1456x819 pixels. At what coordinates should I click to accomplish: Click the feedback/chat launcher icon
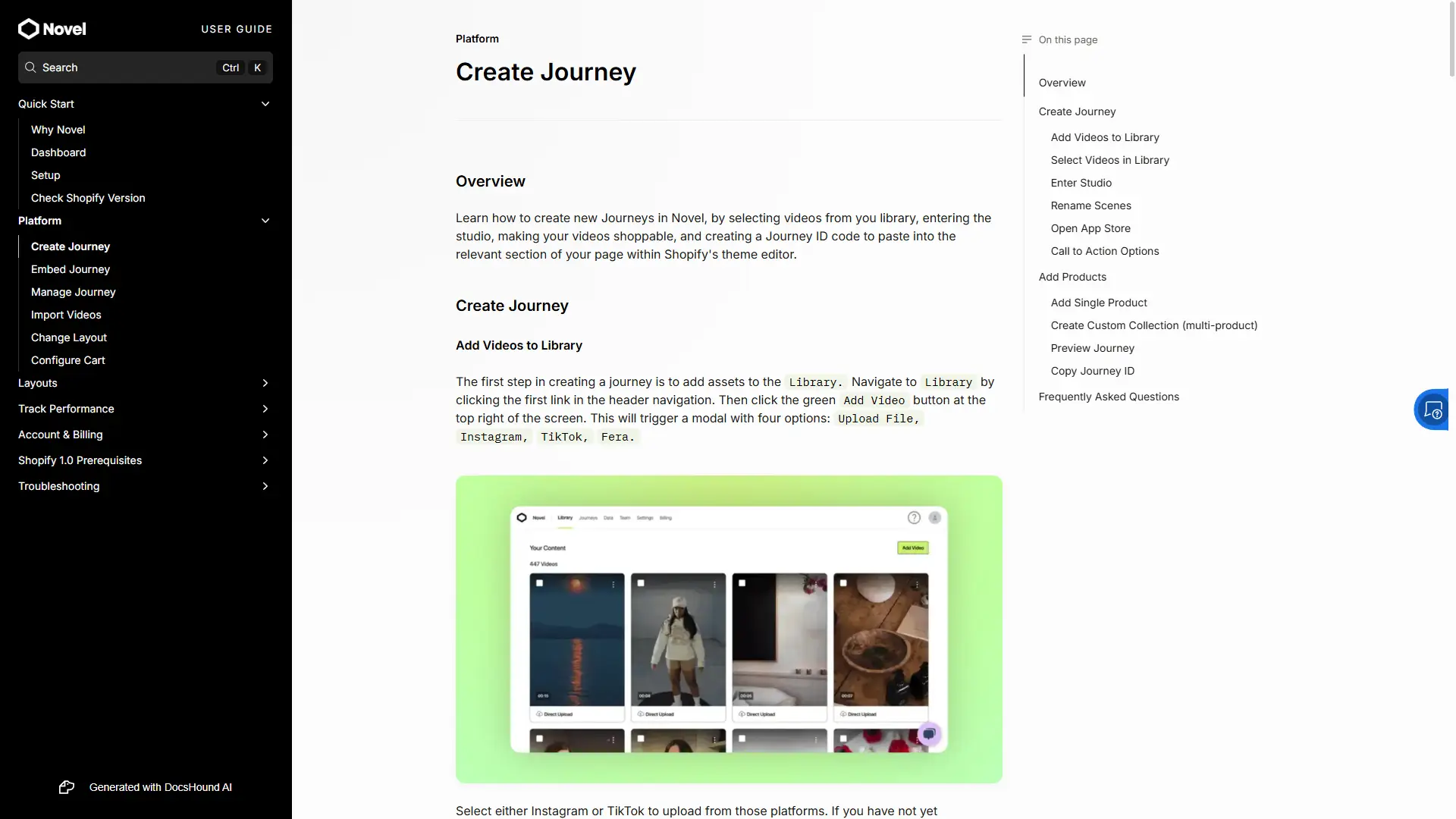click(x=1434, y=409)
